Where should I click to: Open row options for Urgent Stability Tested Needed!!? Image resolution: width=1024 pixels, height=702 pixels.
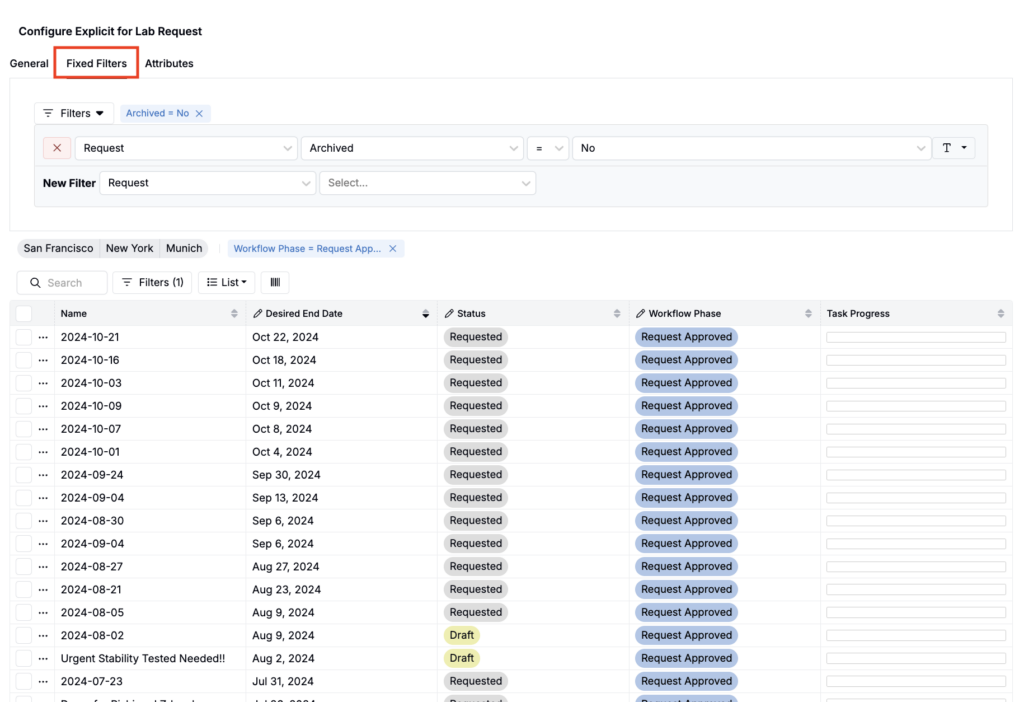tap(43, 659)
